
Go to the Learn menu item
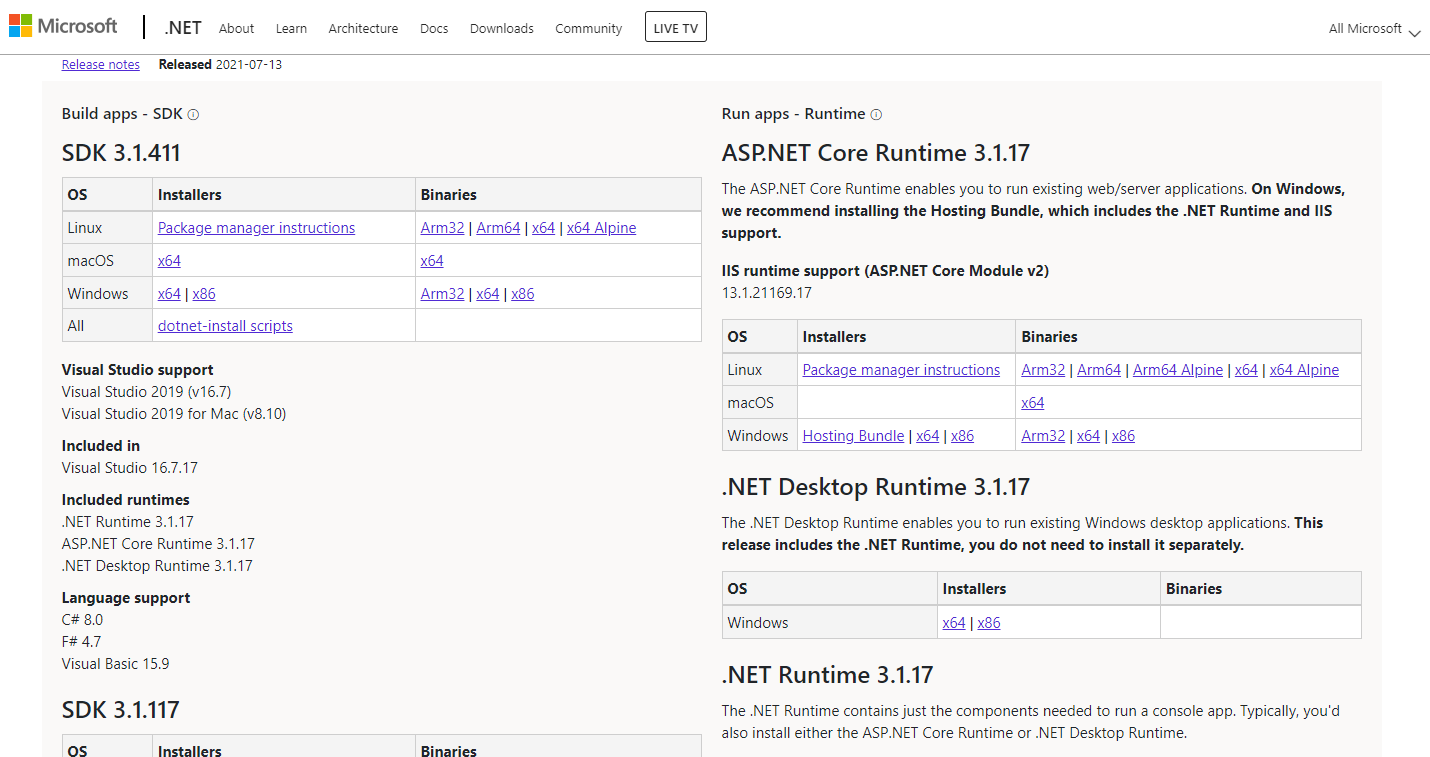pos(291,29)
